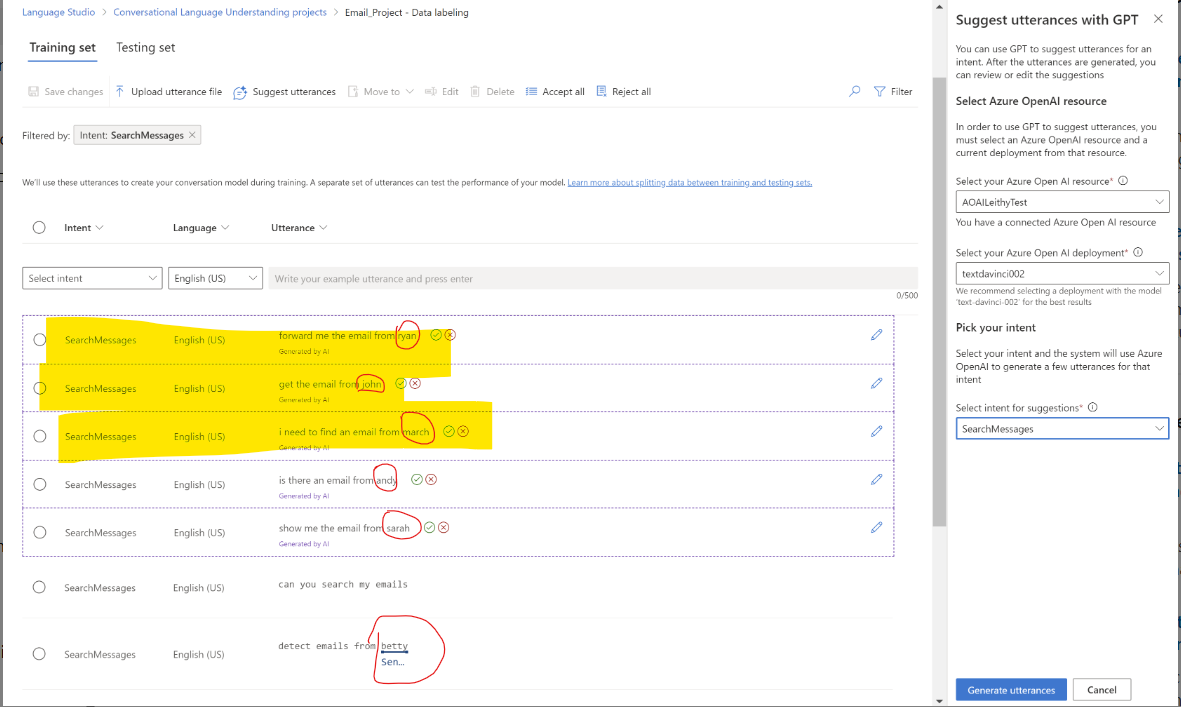The width and height of the screenshot is (1181, 707).
Task: Select the Training set tab
Action: [62, 47]
